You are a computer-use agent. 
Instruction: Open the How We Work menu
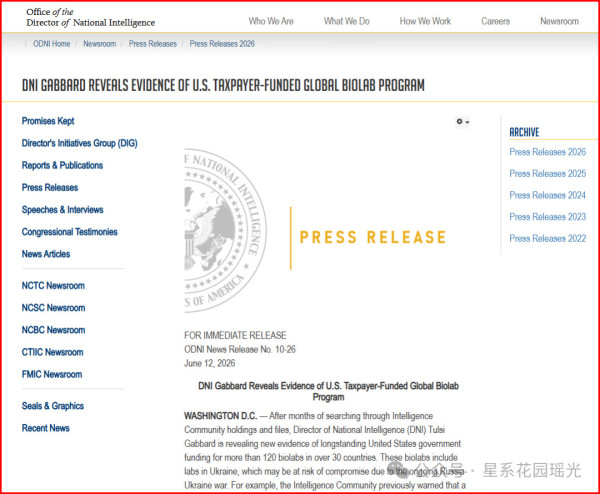click(x=425, y=21)
